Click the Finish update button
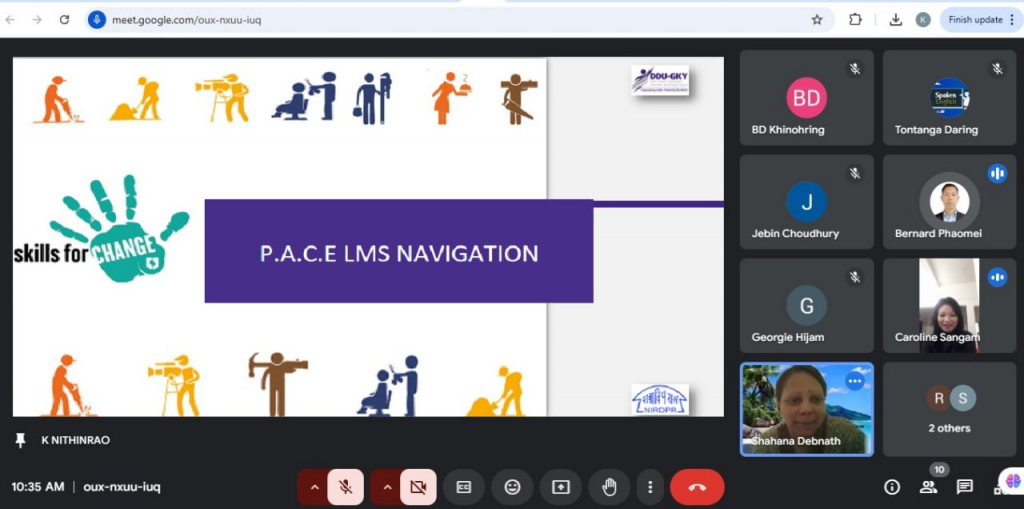Viewport: 1024px width, 509px height. 974,19
